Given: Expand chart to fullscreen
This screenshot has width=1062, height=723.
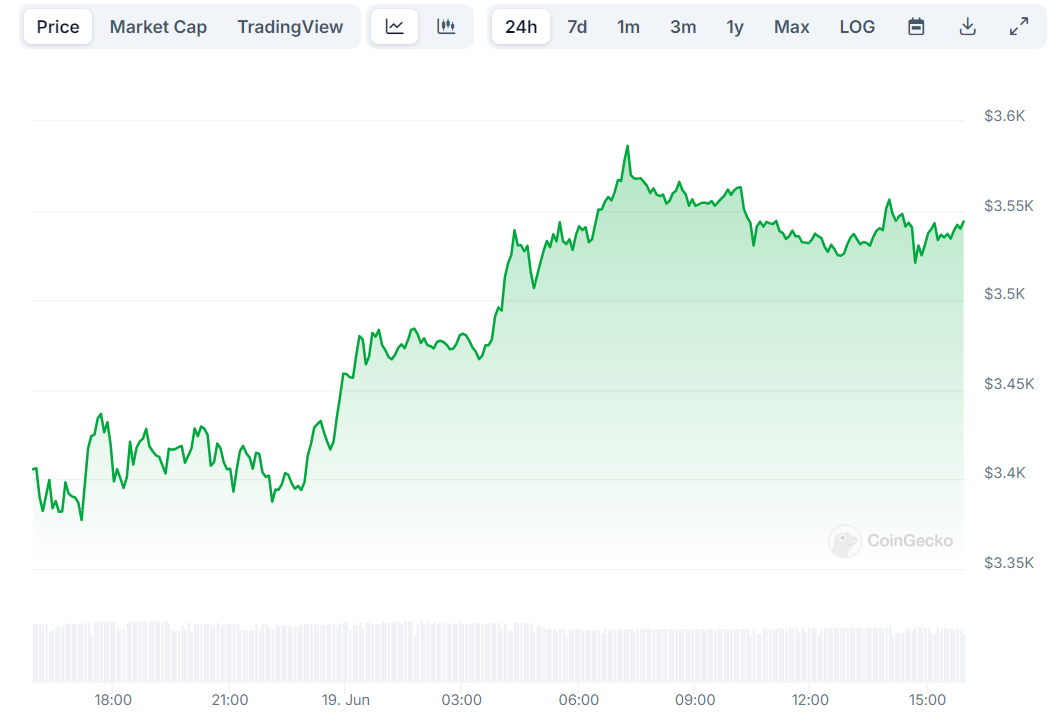Looking at the screenshot, I should coord(1019,27).
